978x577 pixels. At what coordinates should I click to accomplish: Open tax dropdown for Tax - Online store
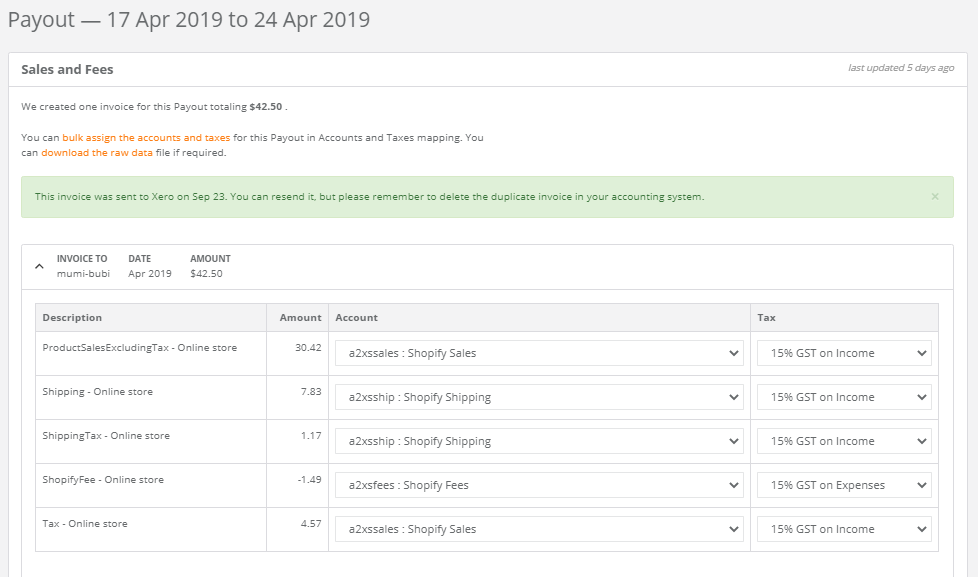(x=844, y=529)
